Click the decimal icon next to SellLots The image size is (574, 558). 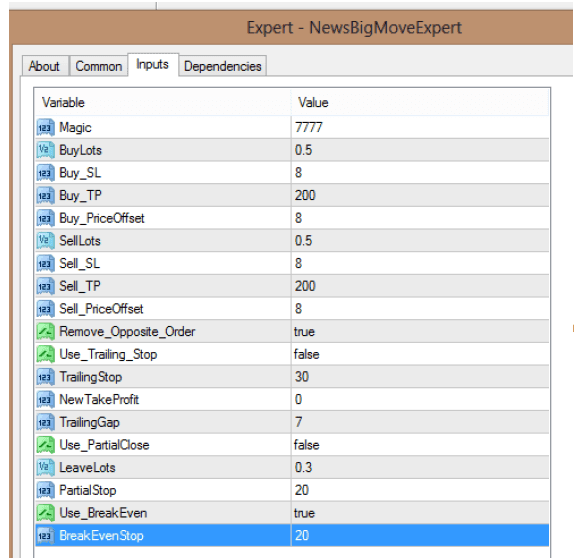click(x=45, y=241)
